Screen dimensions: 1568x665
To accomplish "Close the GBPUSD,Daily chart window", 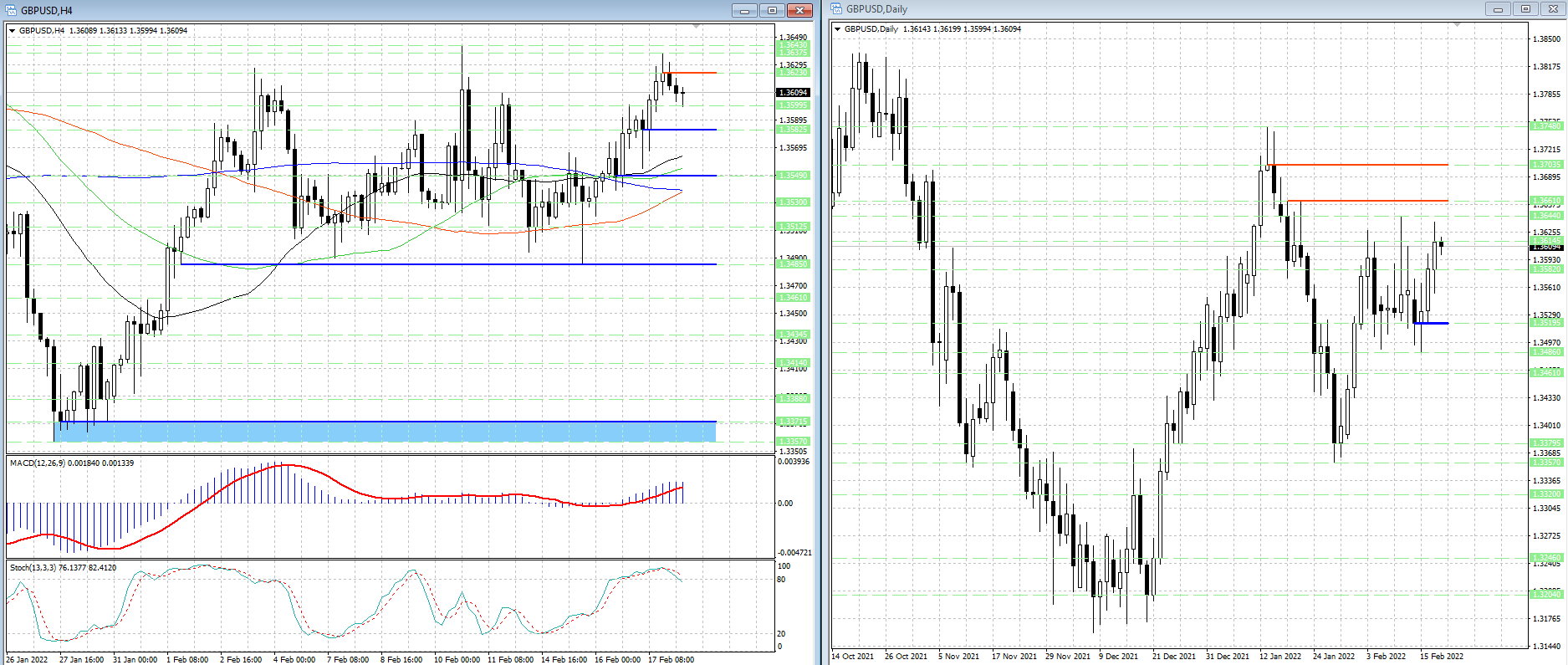I will [x=1554, y=9].
